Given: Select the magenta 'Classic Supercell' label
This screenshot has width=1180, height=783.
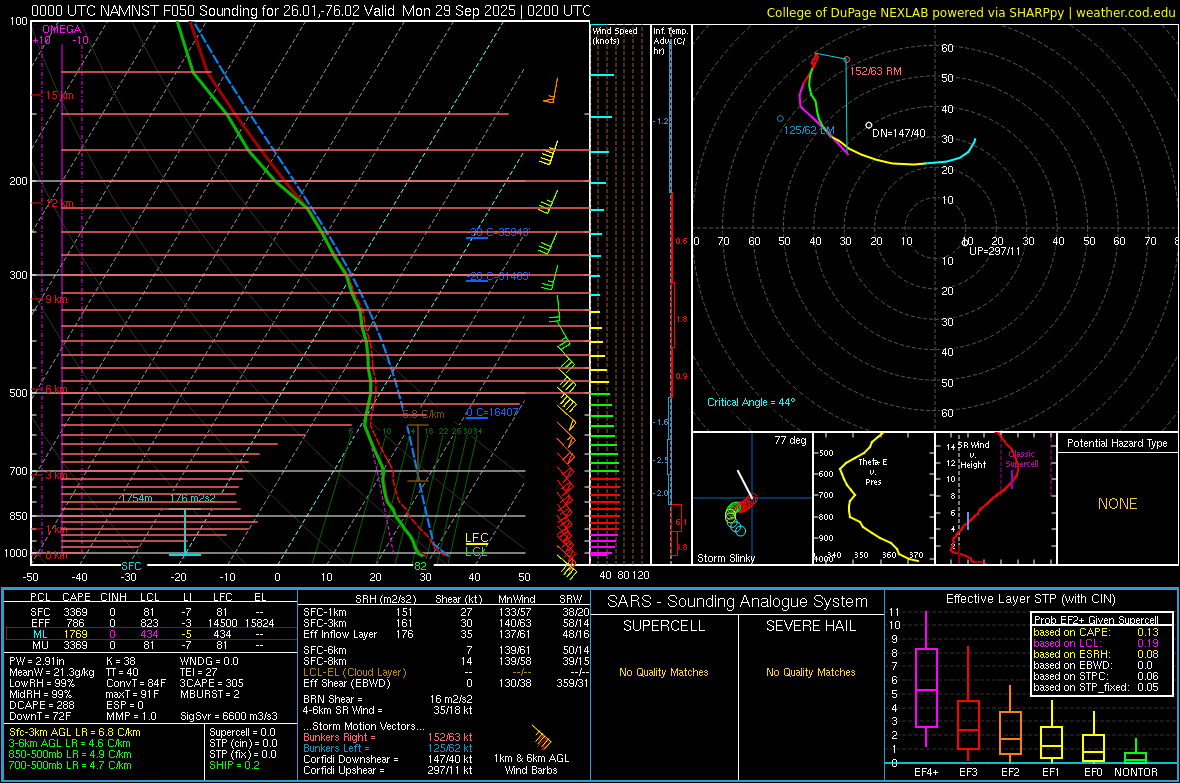Looking at the screenshot, I should click(x=1022, y=459).
